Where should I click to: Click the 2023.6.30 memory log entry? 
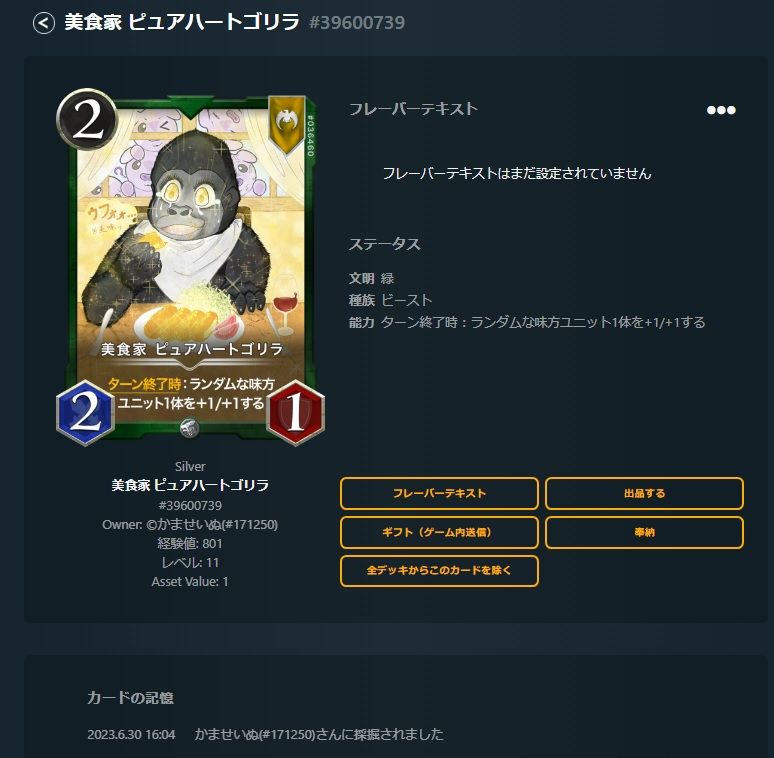point(266,734)
